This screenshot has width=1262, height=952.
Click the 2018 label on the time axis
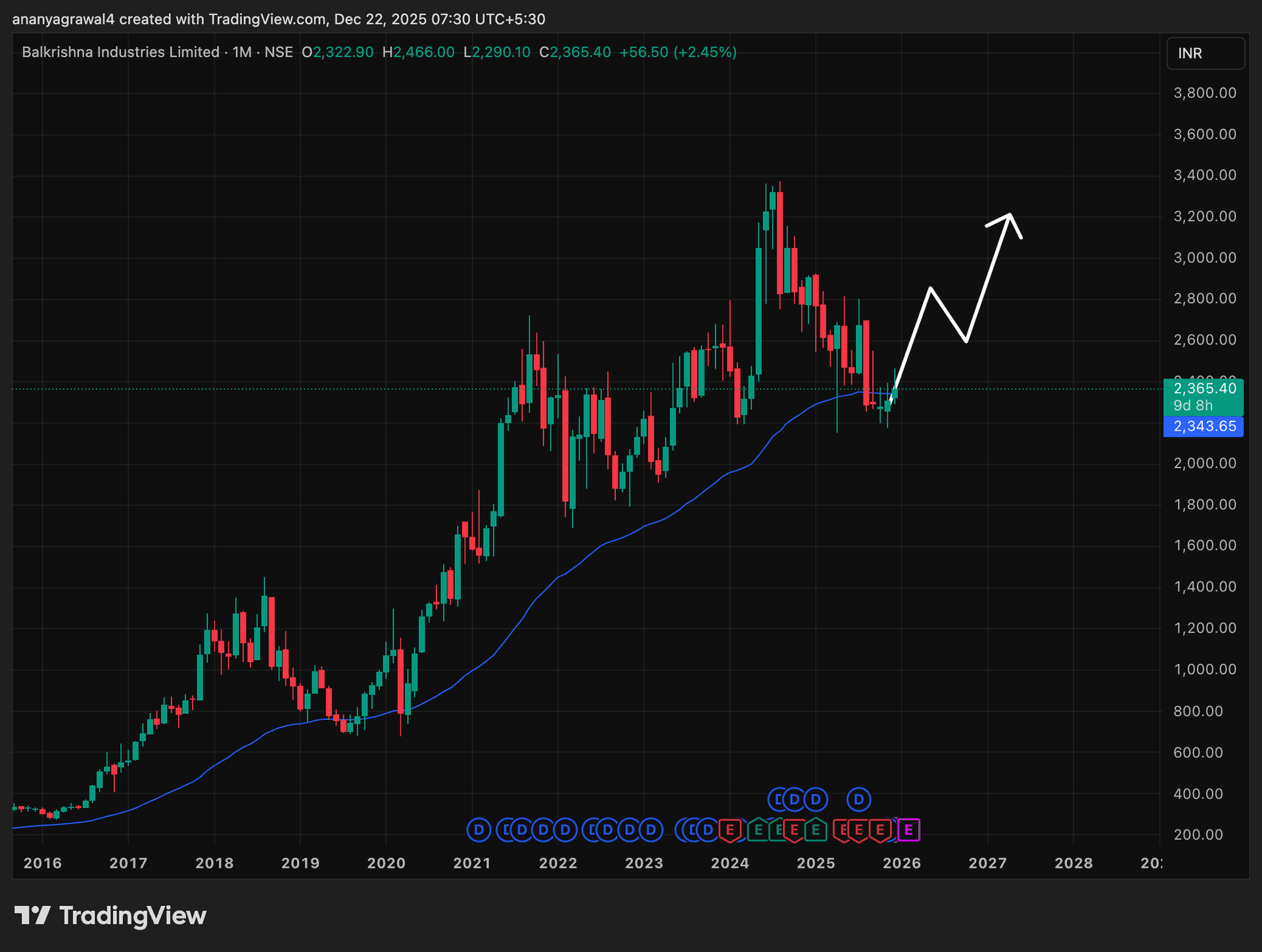214,863
